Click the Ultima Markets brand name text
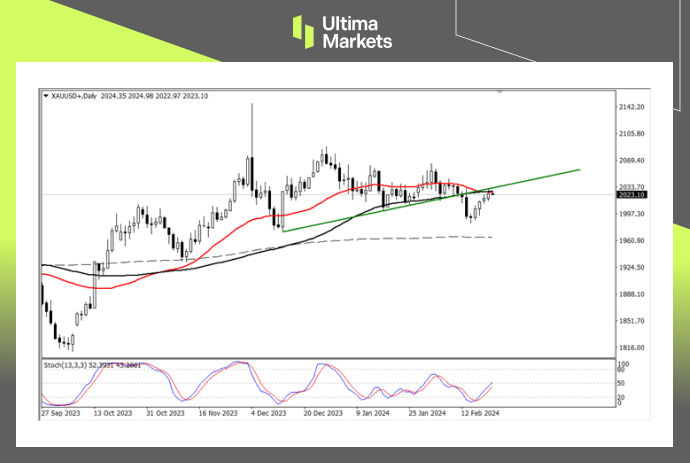 pos(358,32)
